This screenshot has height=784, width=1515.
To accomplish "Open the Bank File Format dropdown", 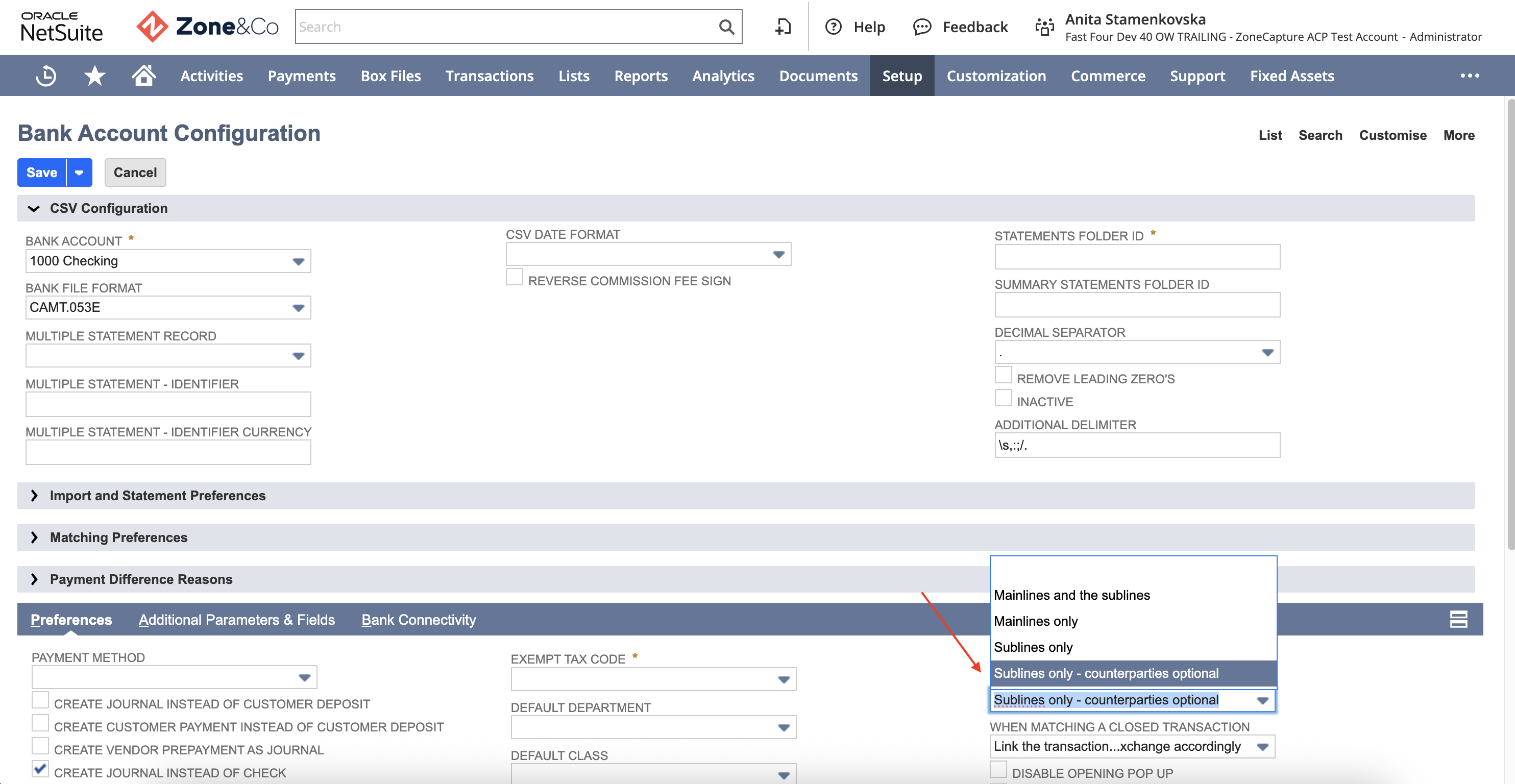I will click(168, 308).
